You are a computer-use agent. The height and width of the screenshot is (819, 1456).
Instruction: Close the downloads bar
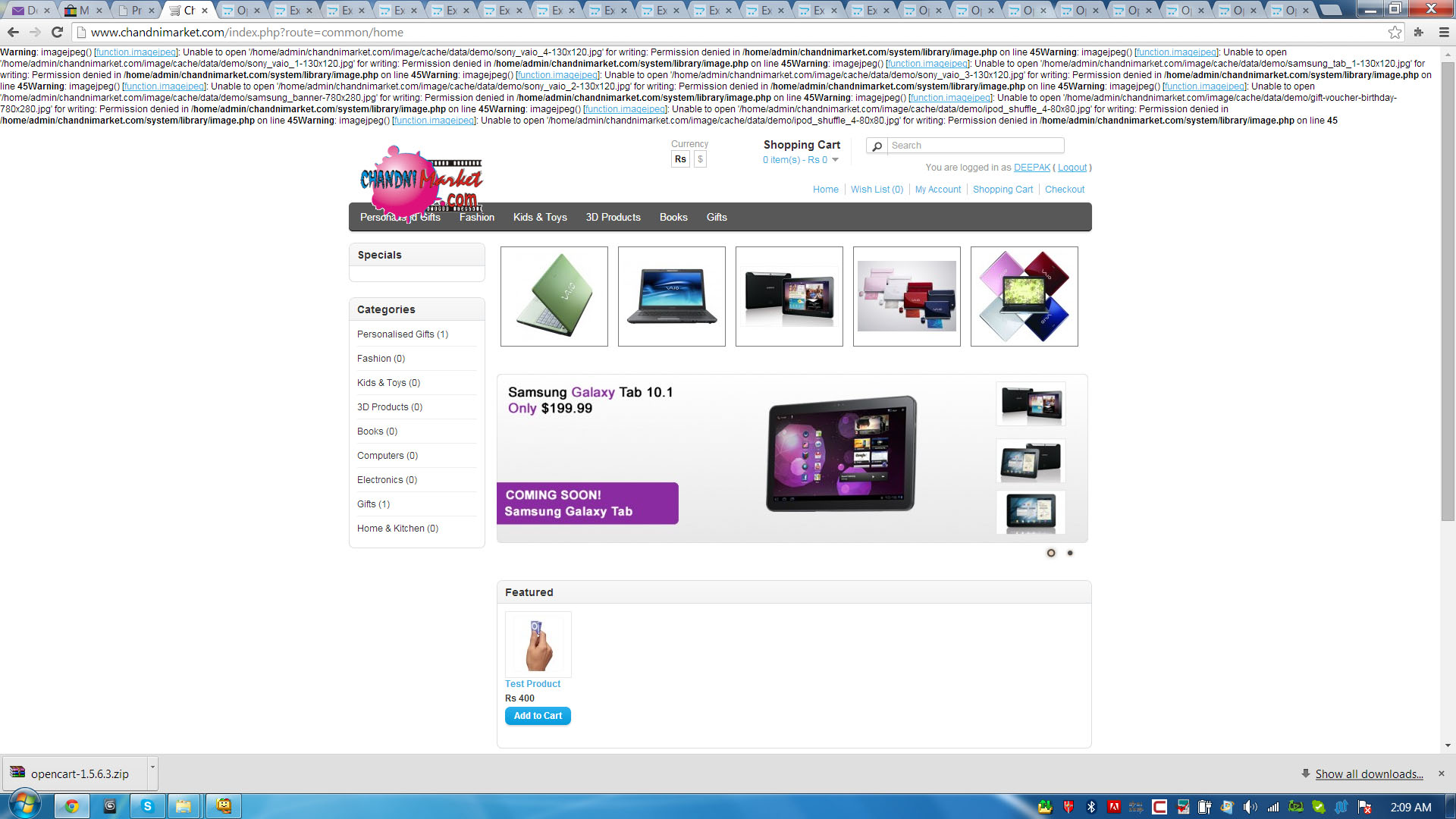pos(1441,773)
